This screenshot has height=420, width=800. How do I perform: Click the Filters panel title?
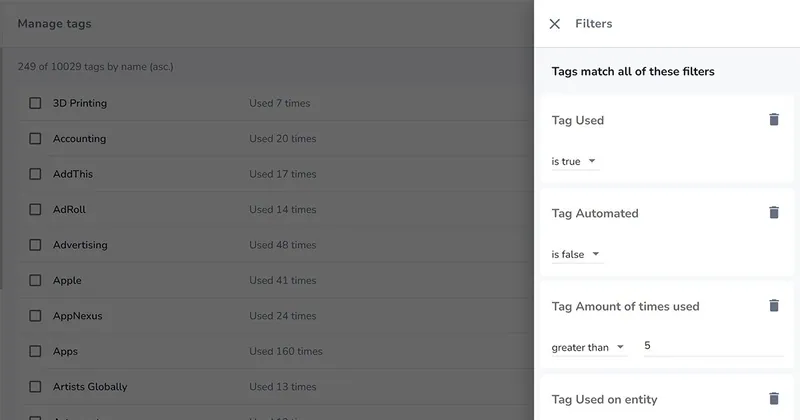(x=594, y=24)
